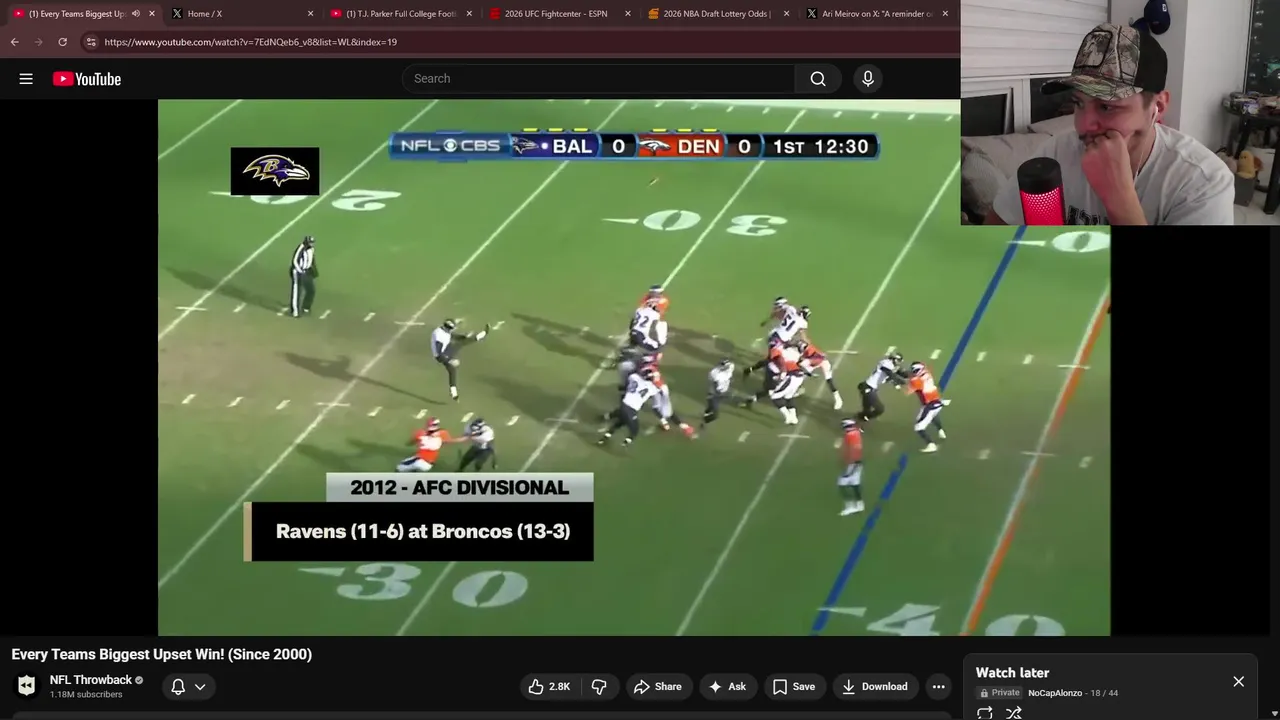Close the Watch later playlist panel

tap(1239, 682)
